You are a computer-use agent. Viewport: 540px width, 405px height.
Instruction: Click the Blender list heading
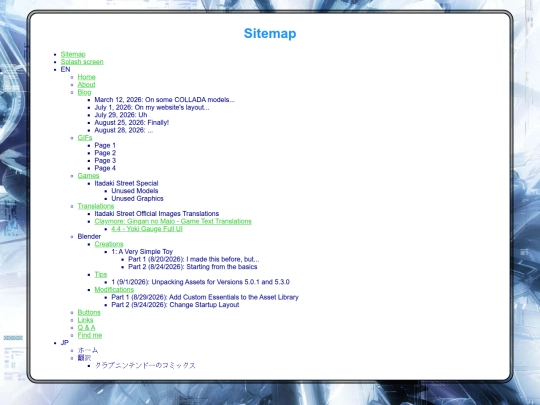click(89, 236)
